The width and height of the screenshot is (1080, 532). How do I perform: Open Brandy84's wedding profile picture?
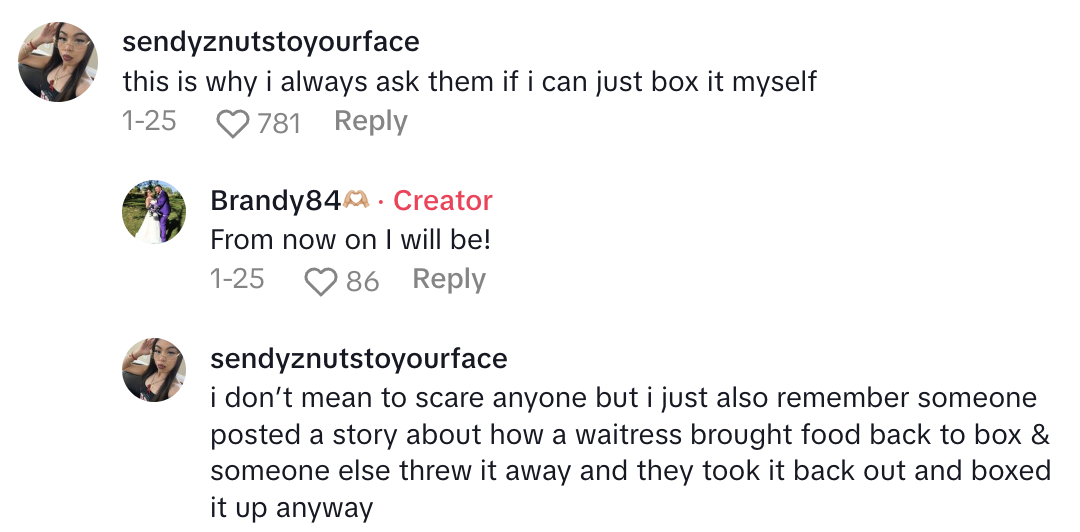click(x=154, y=212)
